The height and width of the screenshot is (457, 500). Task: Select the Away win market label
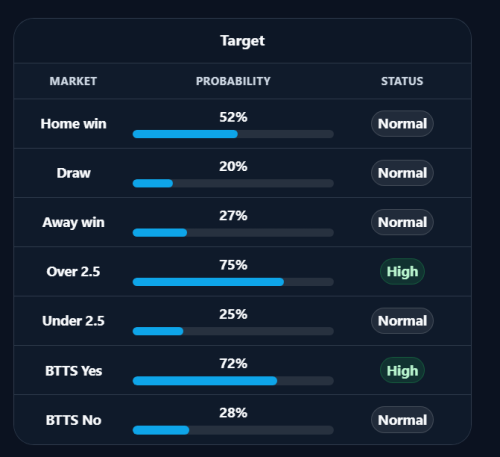coord(73,222)
